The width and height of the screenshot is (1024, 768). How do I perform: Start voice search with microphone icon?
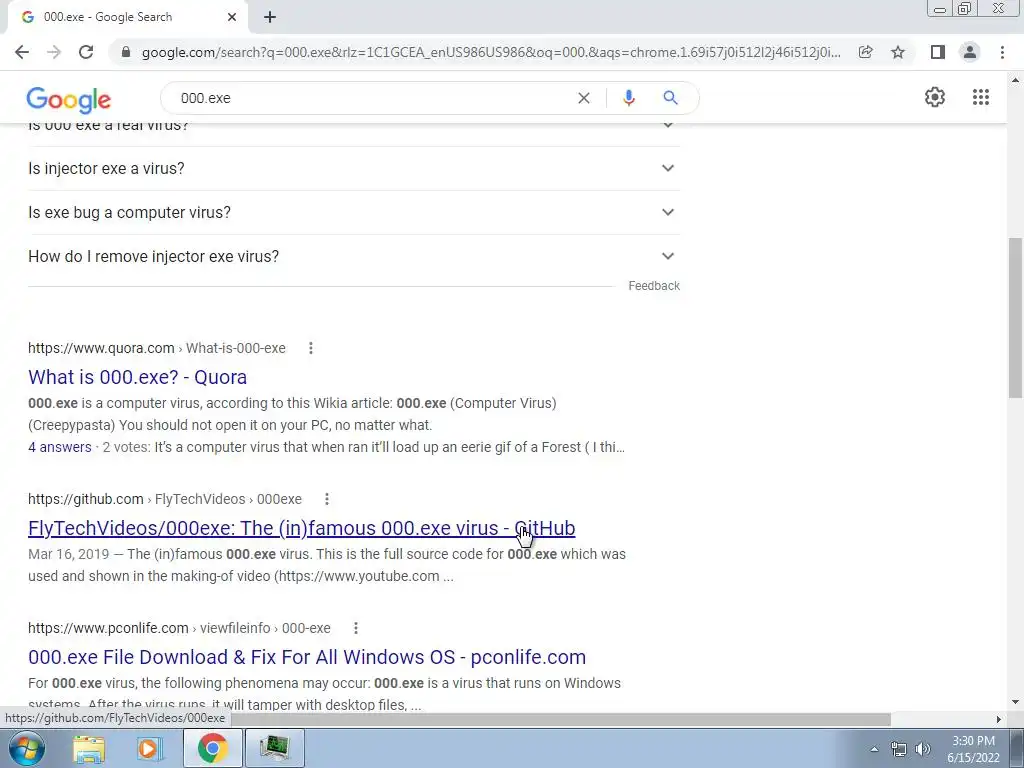pyautogui.click(x=628, y=98)
